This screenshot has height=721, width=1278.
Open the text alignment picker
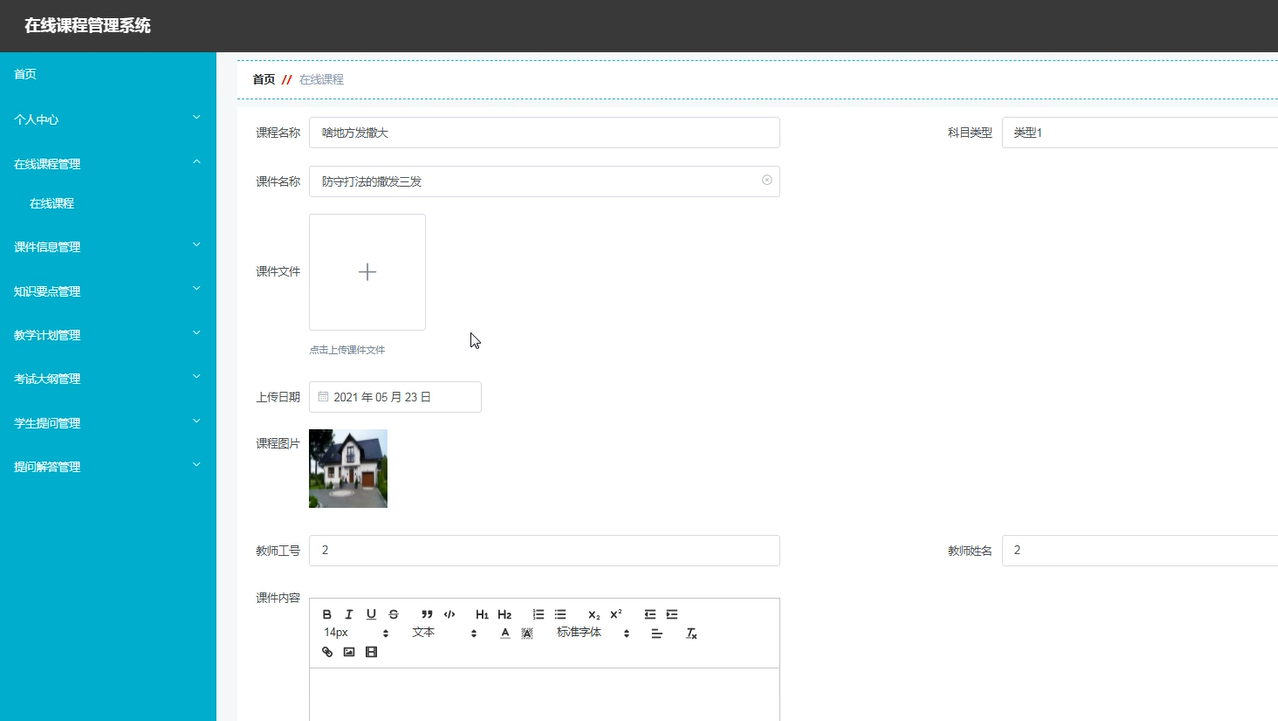coord(657,633)
